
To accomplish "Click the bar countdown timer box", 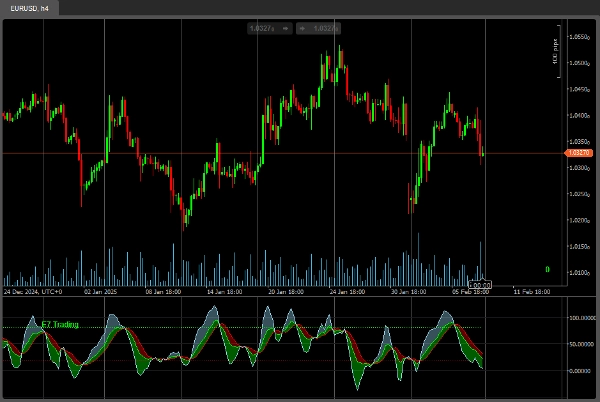I will [x=480, y=285].
